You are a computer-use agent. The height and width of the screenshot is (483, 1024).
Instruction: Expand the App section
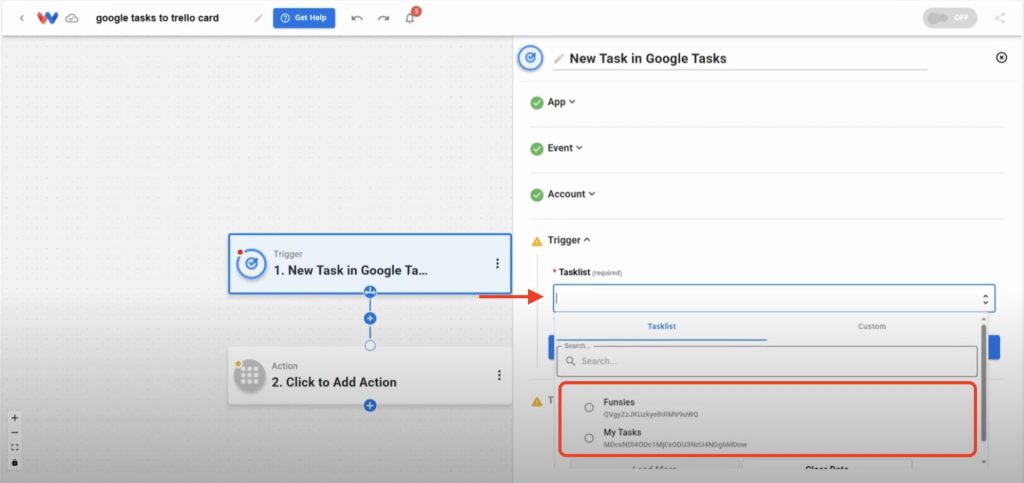(562, 102)
